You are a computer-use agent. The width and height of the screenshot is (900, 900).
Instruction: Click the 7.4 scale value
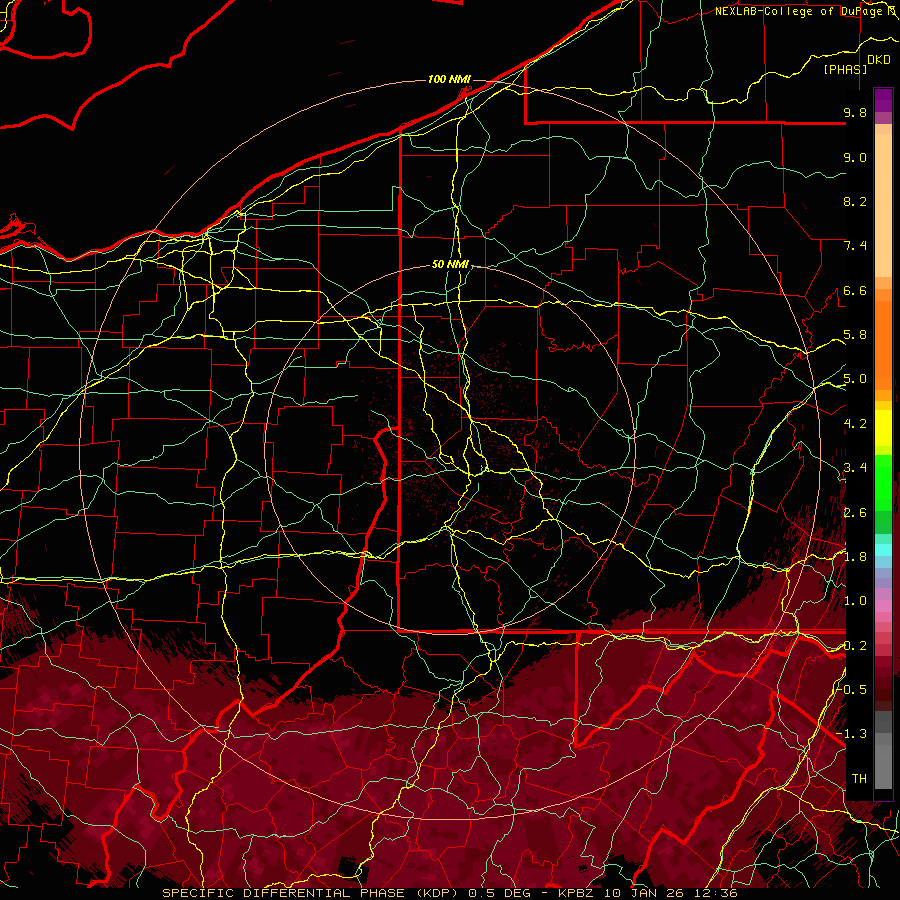855,246
